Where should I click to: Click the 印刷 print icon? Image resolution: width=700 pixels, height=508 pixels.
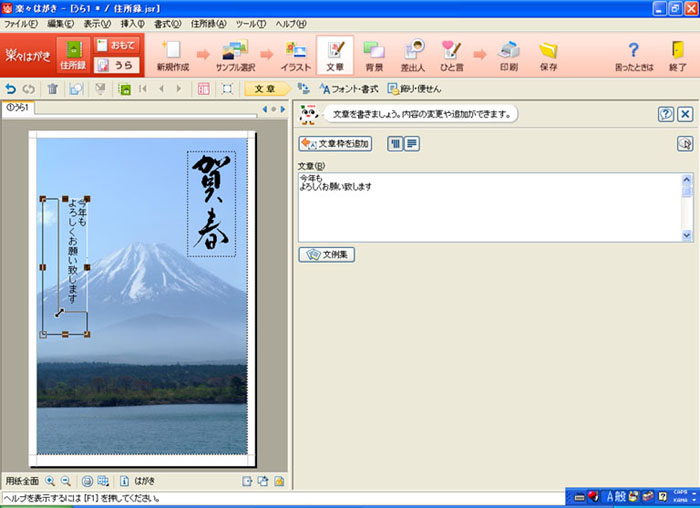(x=509, y=54)
